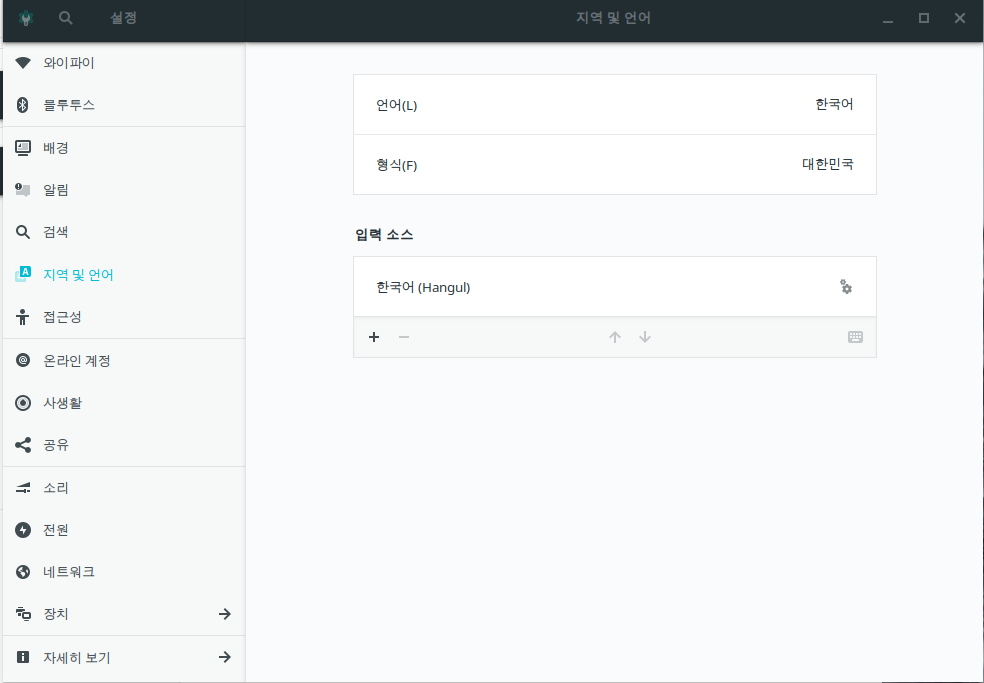Select 블루투스 in the sidebar
Viewport: 984px width, 683px height.
click(124, 105)
